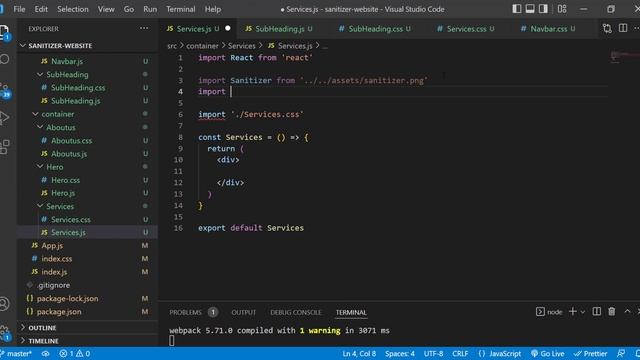Click Ln 4, Col 8 cursor position

359,354
